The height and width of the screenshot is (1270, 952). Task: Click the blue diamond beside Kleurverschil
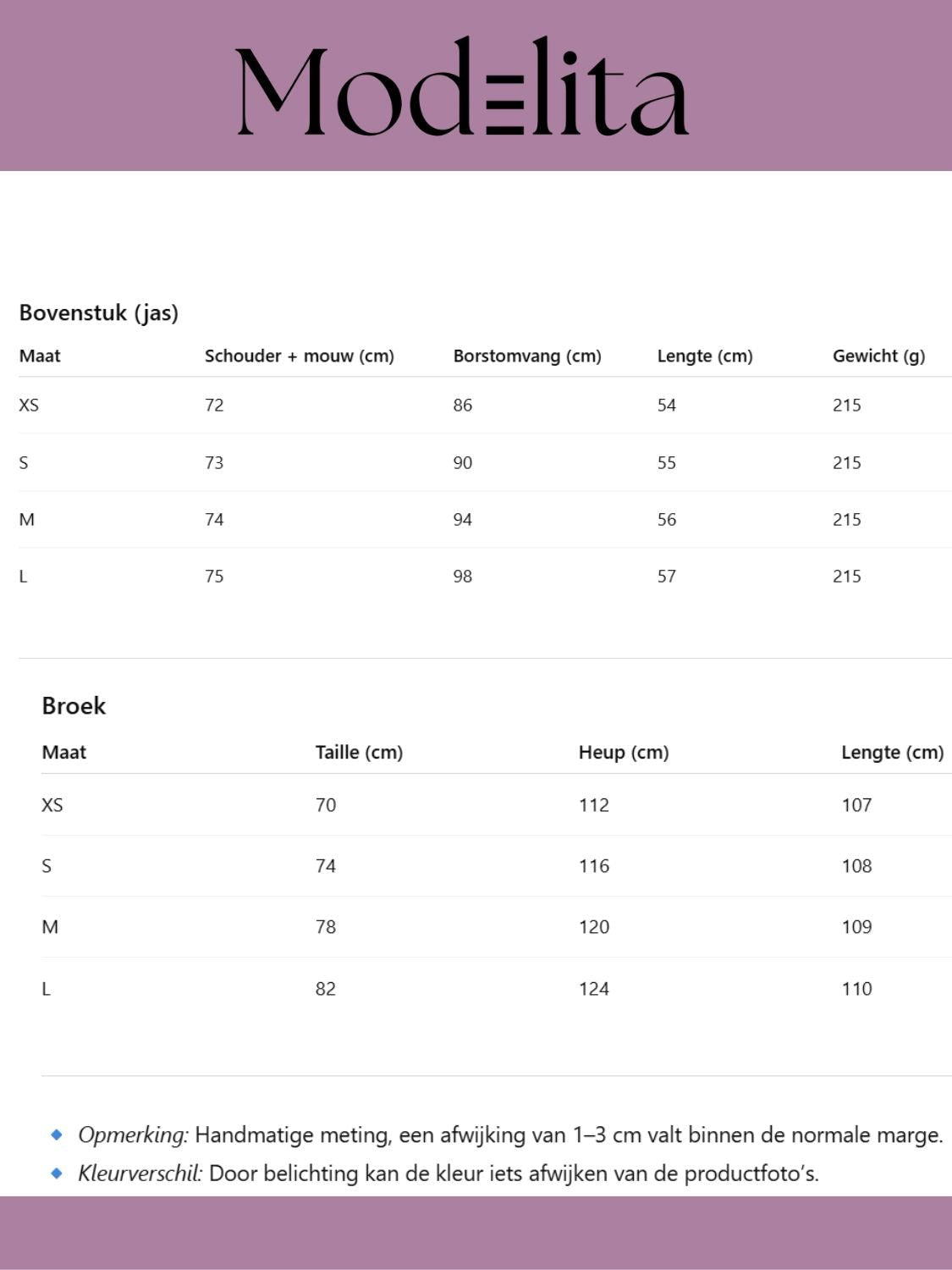[57, 1173]
